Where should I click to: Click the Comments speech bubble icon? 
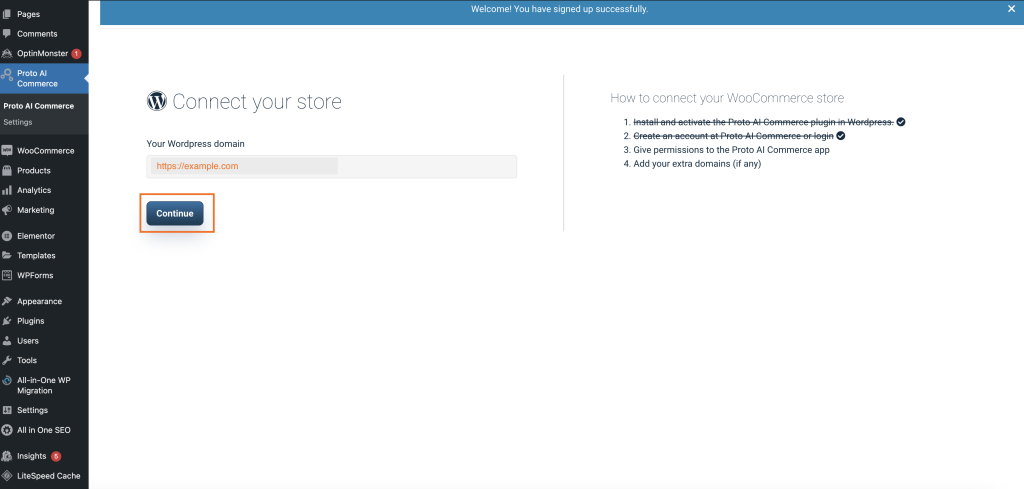click(x=7, y=33)
